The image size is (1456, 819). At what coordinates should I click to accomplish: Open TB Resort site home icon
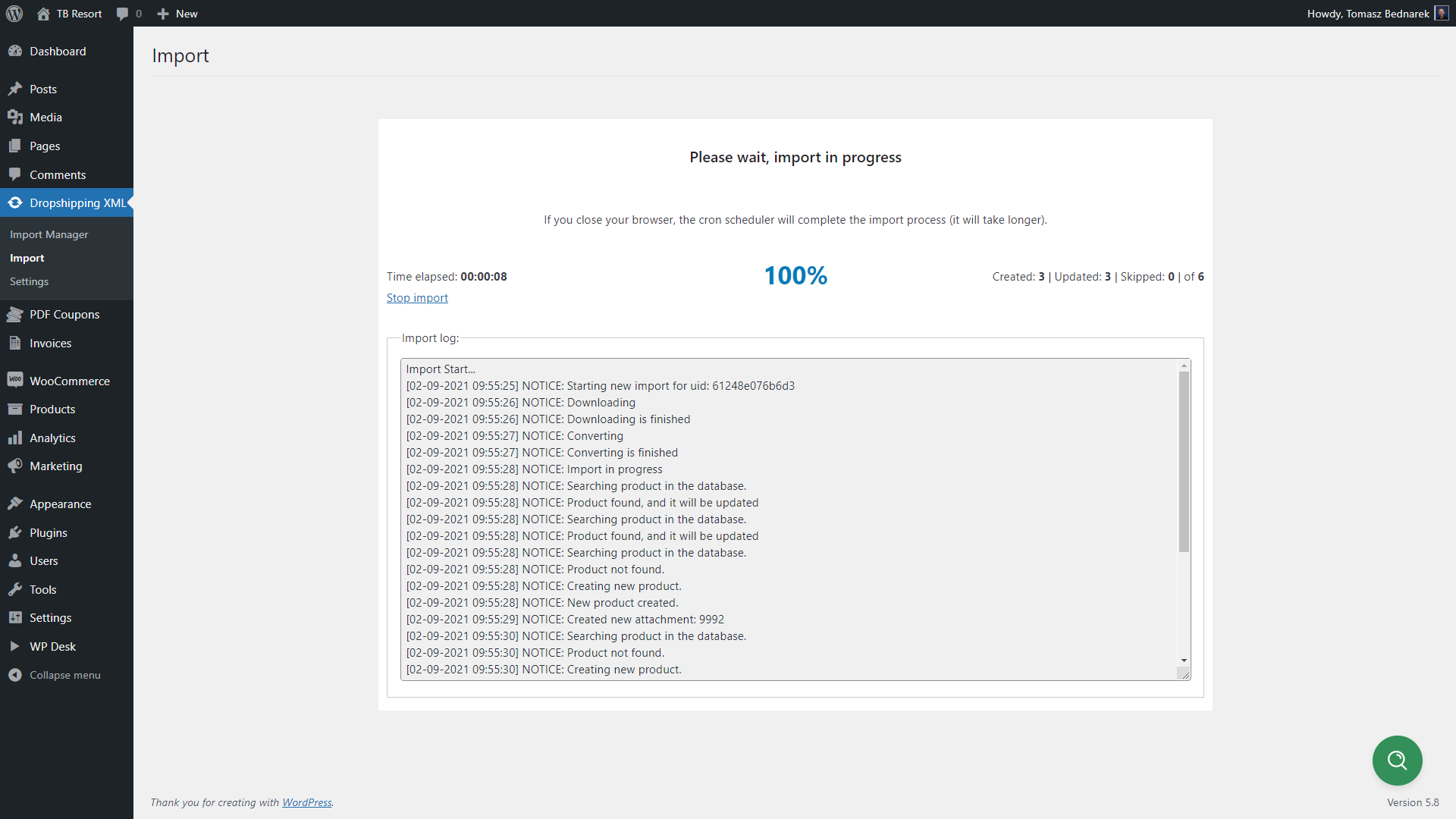click(x=43, y=14)
